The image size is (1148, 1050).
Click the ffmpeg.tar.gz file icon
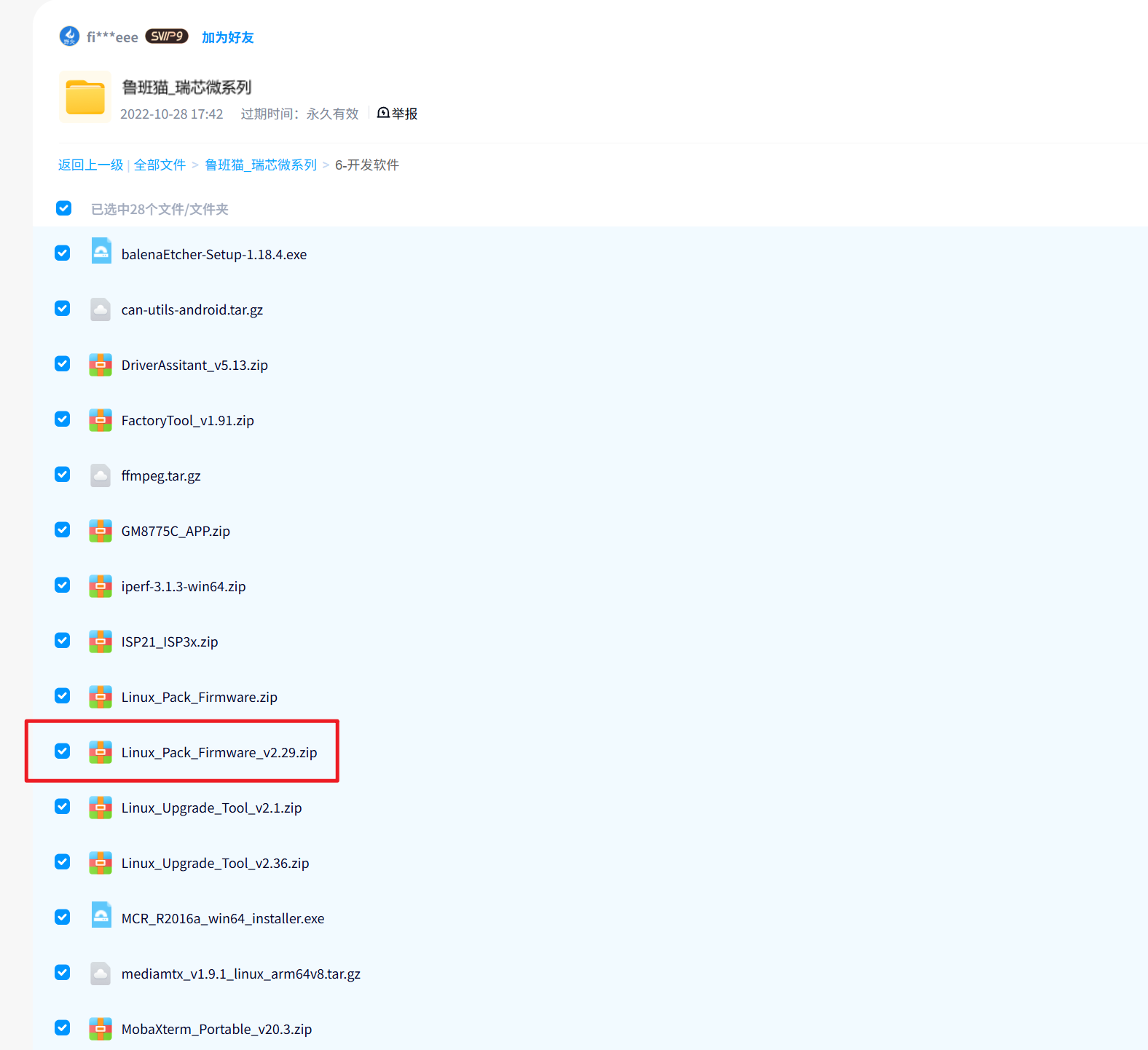click(101, 475)
